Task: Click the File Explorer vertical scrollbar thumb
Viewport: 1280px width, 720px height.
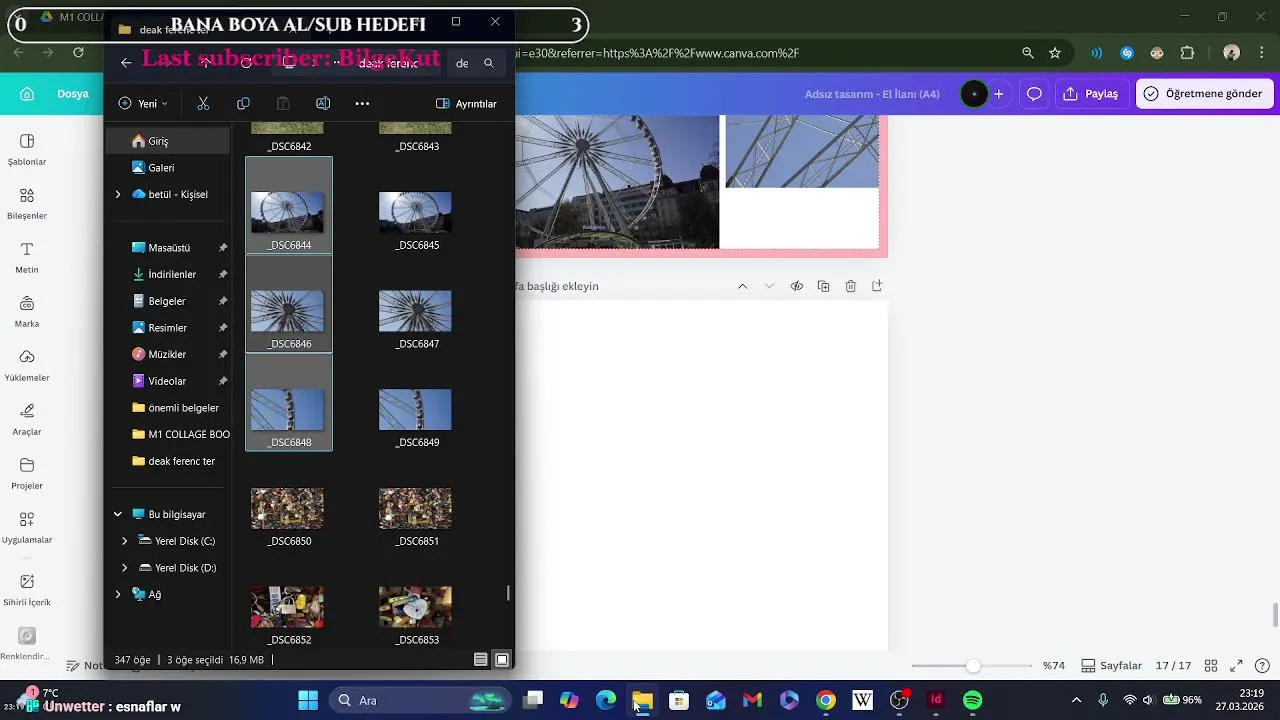Action: pos(508,593)
